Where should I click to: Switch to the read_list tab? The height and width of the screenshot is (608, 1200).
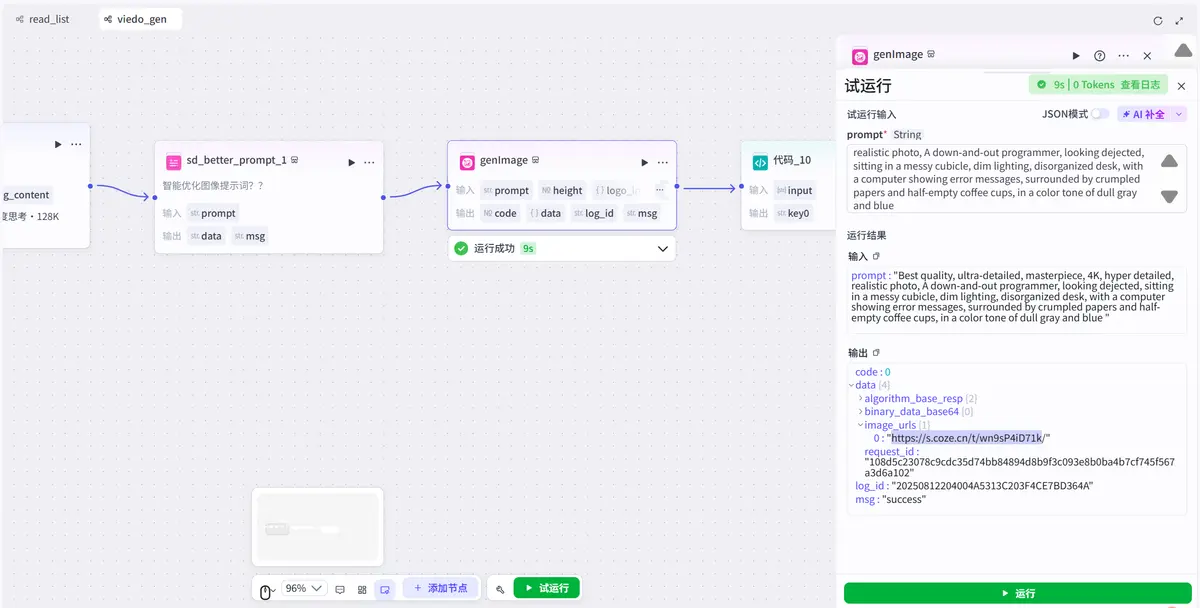pyautogui.click(x=44, y=19)
